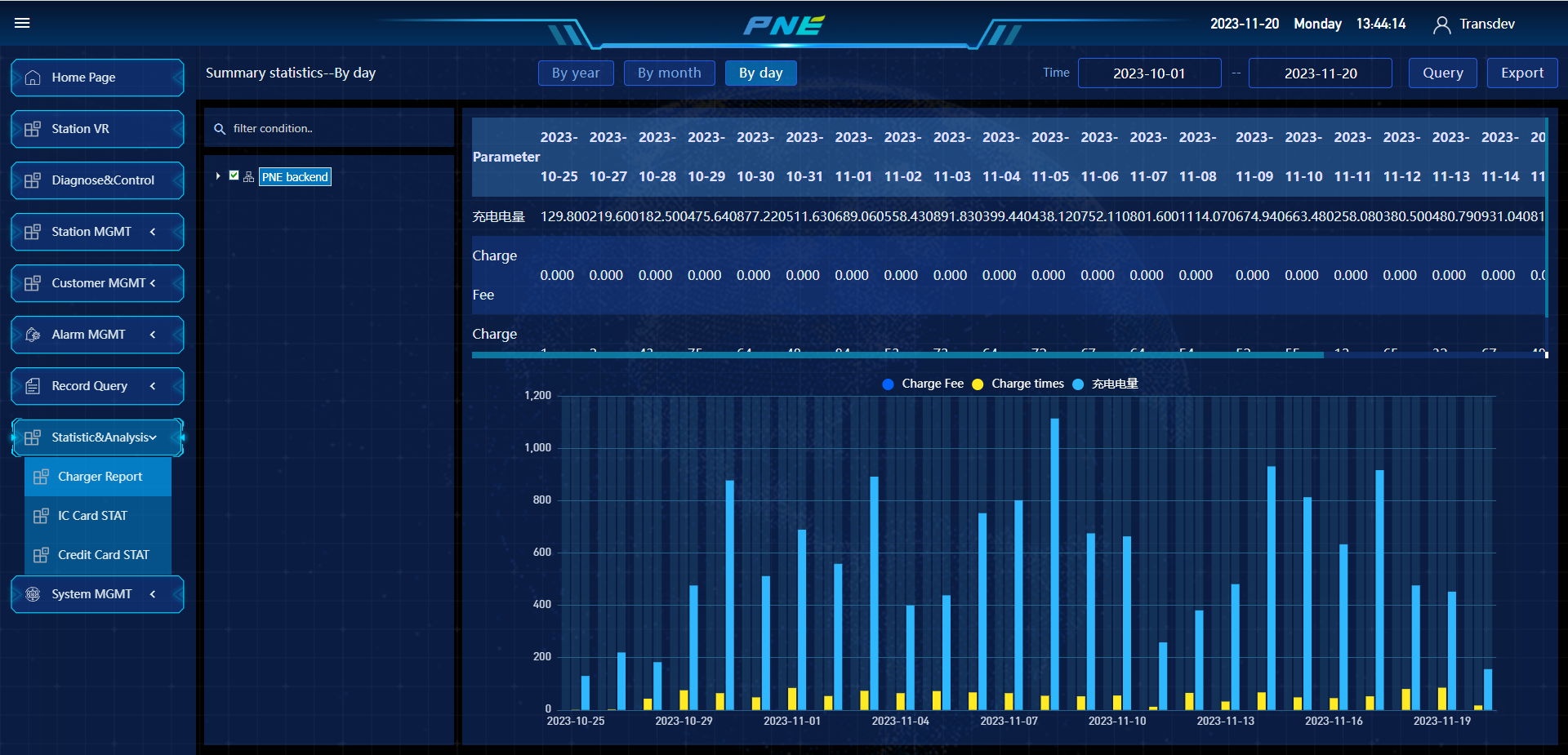
Task: Click the Transdev username
Action: [1487, 24]
